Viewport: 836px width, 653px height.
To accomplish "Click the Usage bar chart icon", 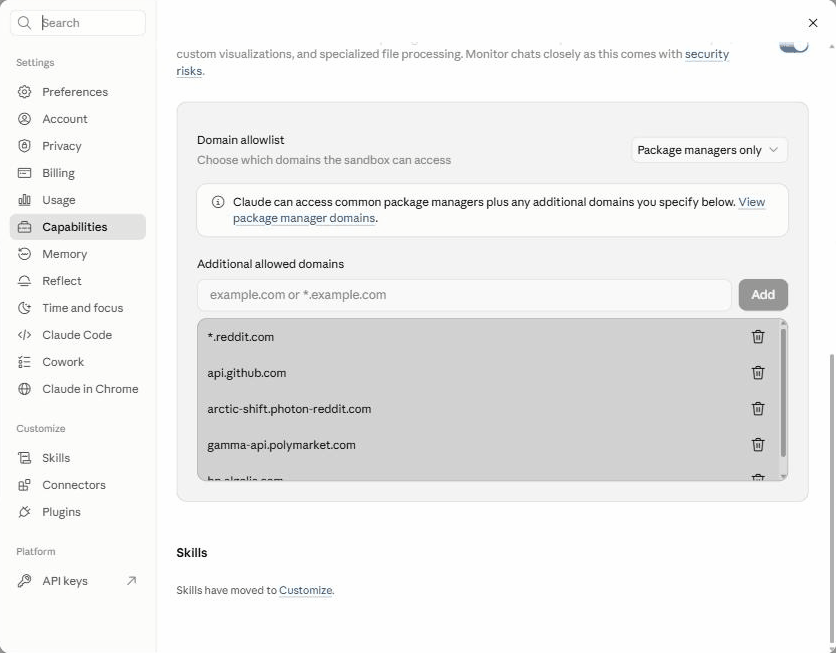I will (x=25, y=200).
